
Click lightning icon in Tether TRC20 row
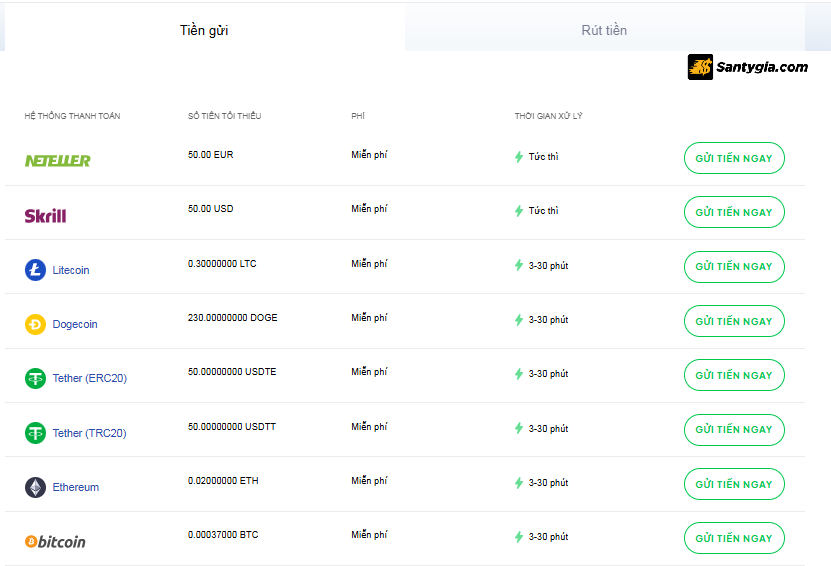tap(519, 428)
